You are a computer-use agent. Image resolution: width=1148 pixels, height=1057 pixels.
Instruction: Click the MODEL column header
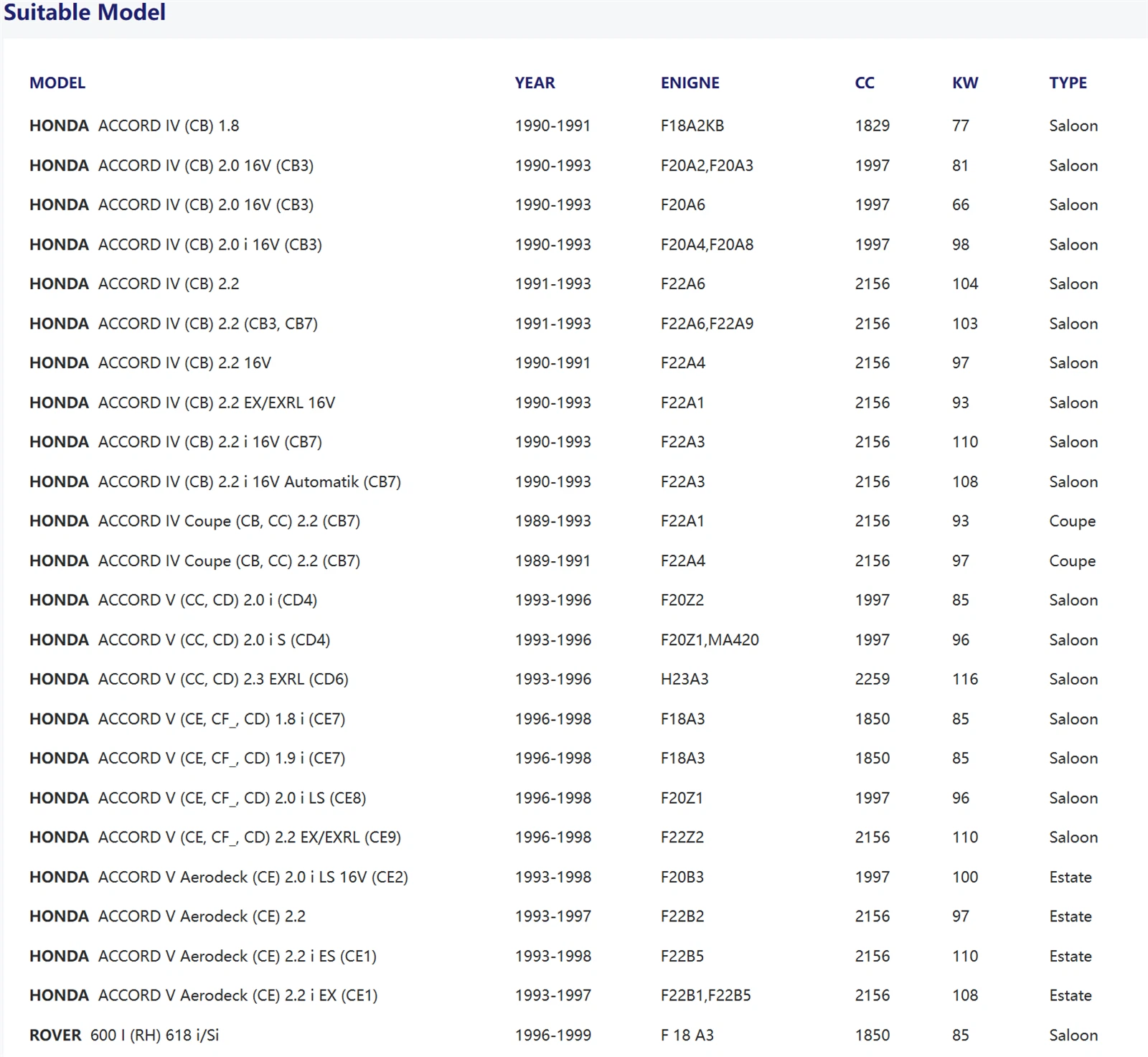click(57, 83)
